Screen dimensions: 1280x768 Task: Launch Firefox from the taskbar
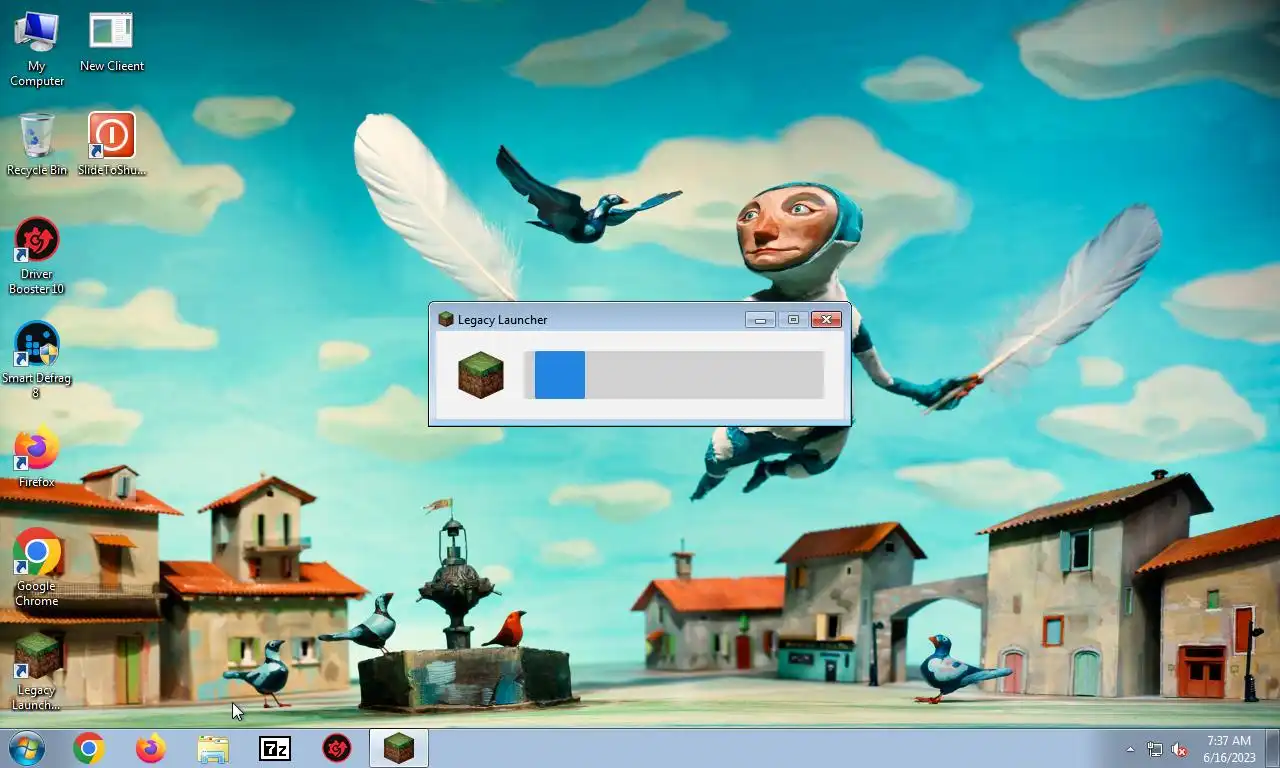(151, 748)
